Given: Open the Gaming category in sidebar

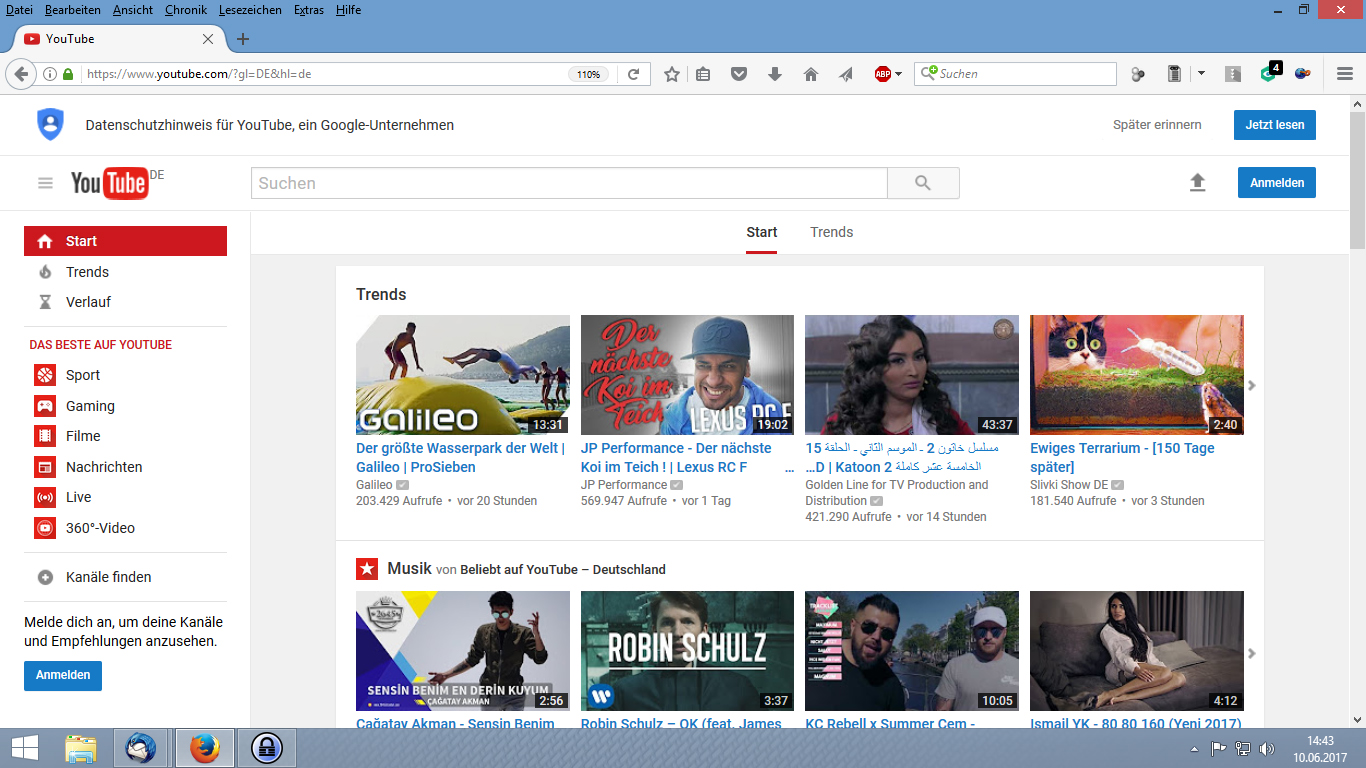Looking at the screenshot, I should 90,406.
